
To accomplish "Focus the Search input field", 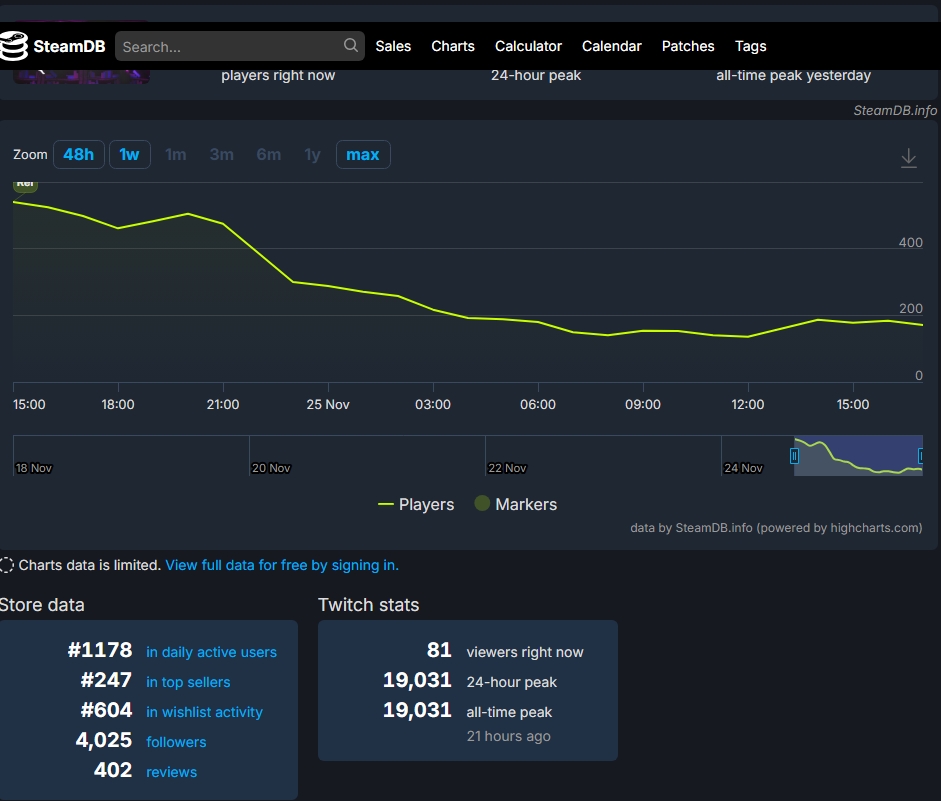I will tap(239, 46).
